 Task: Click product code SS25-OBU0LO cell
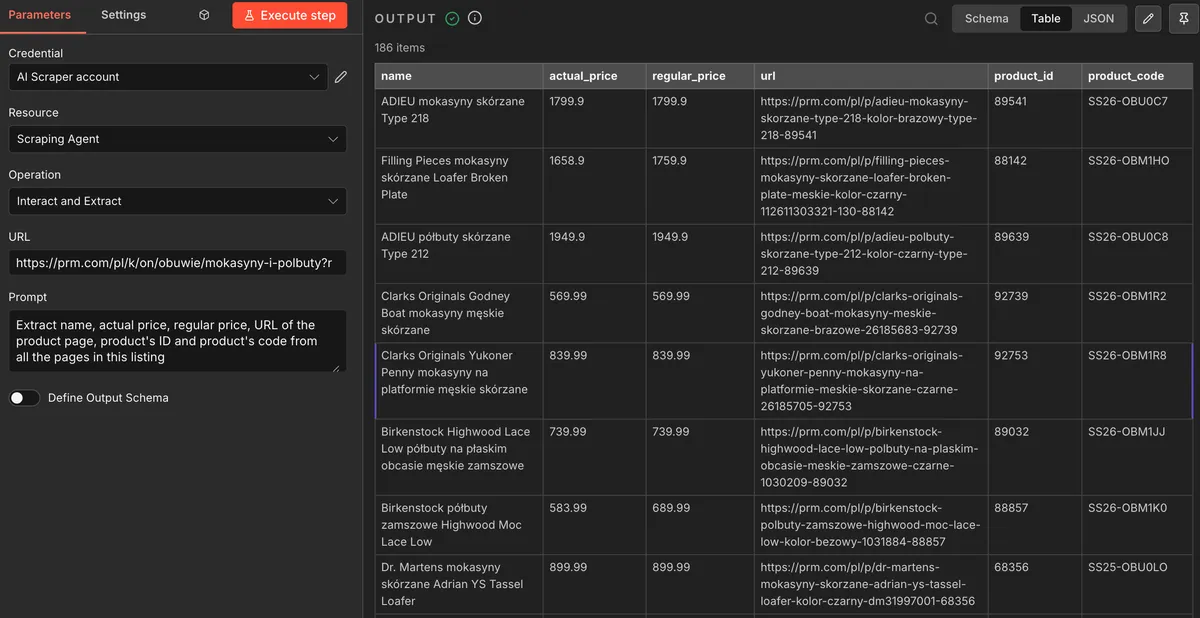(x=1137, y=584)
